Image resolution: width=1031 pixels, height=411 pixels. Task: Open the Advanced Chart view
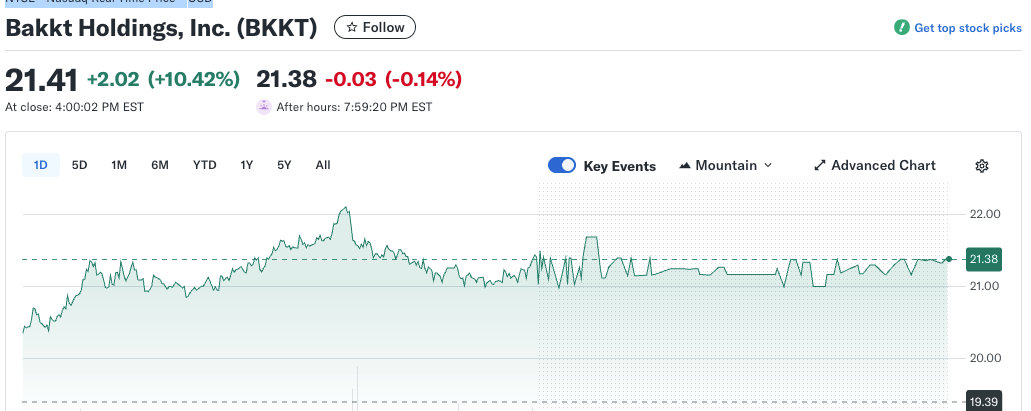[883, 166]
